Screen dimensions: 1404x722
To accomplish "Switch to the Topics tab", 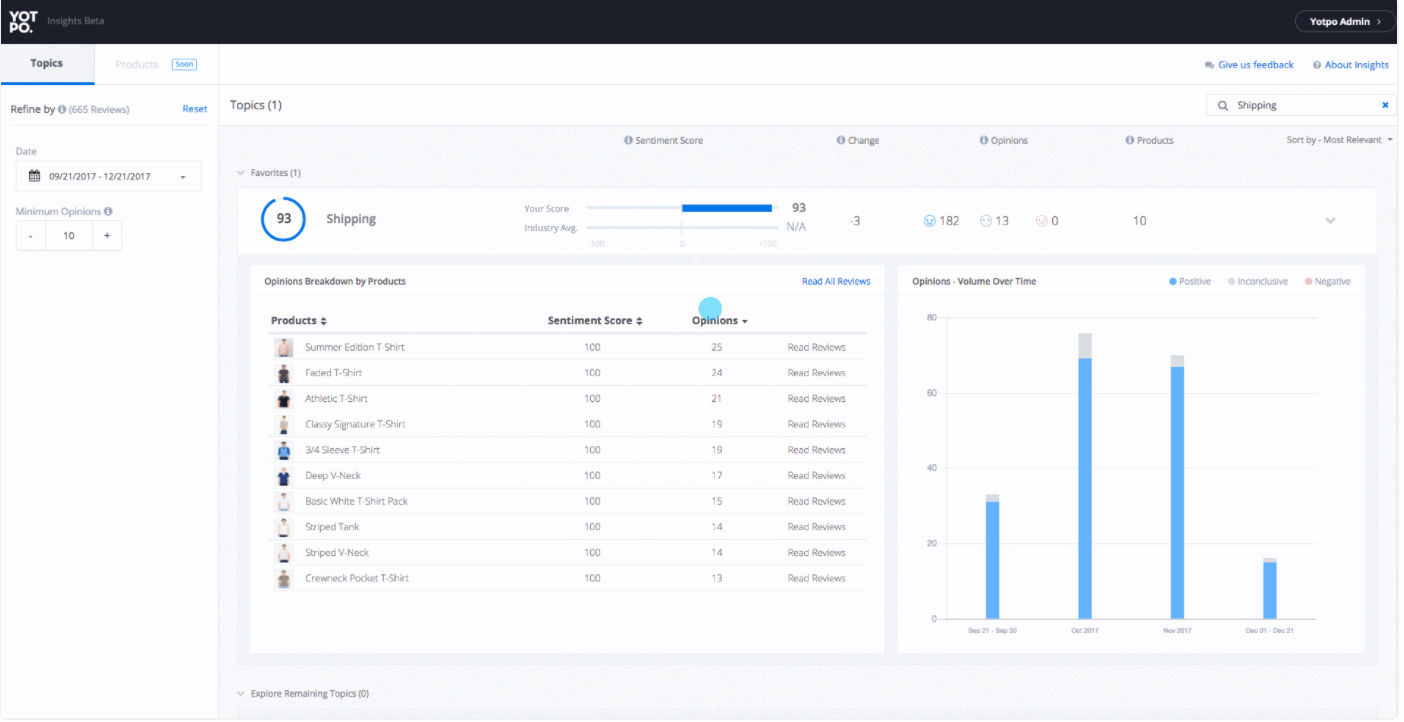I will (47, 64).
